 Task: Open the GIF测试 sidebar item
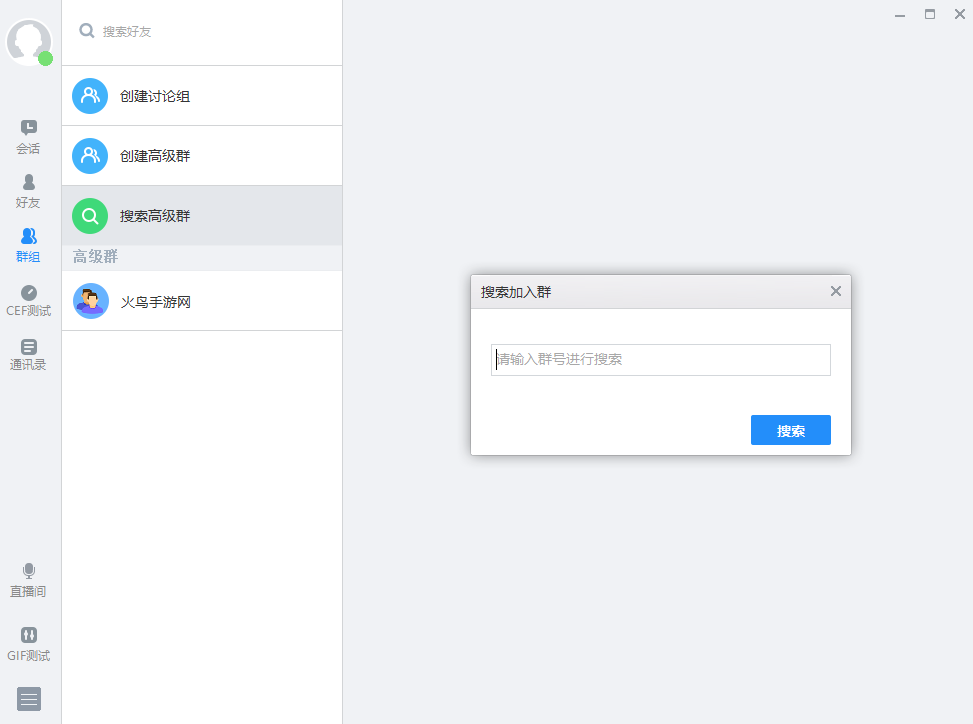29,644
